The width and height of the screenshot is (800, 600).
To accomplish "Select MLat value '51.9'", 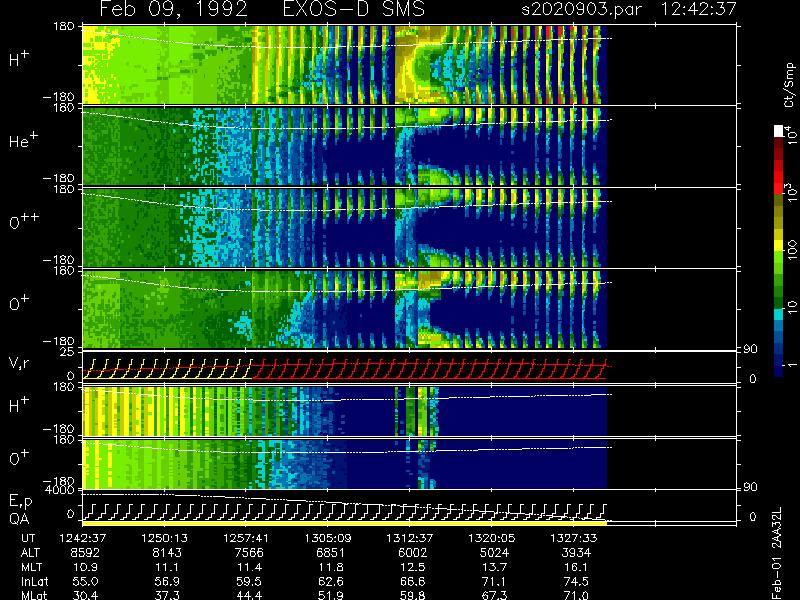I will coord(331,595).
